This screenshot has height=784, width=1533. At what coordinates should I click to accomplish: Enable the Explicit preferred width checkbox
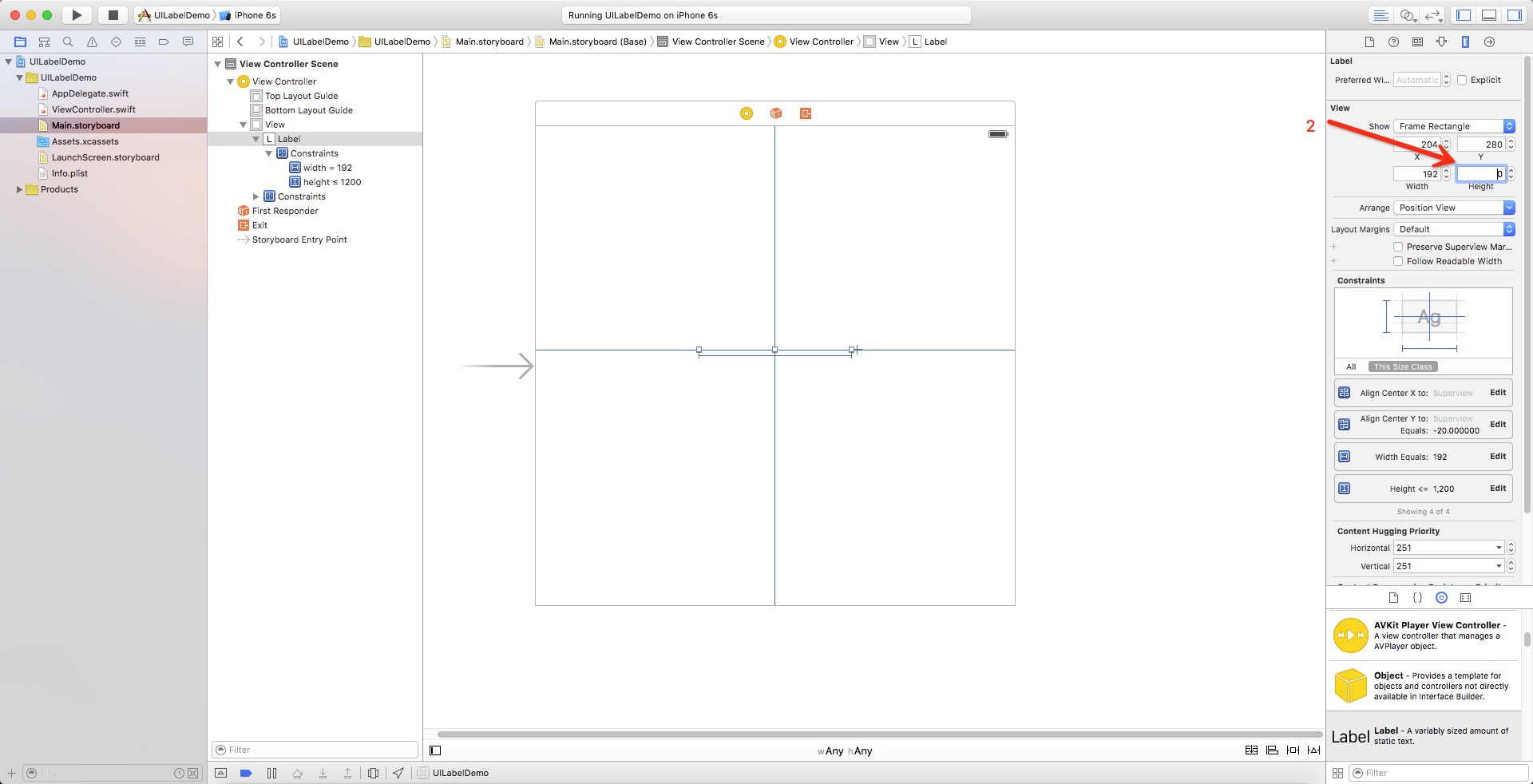coord(1462,80)
